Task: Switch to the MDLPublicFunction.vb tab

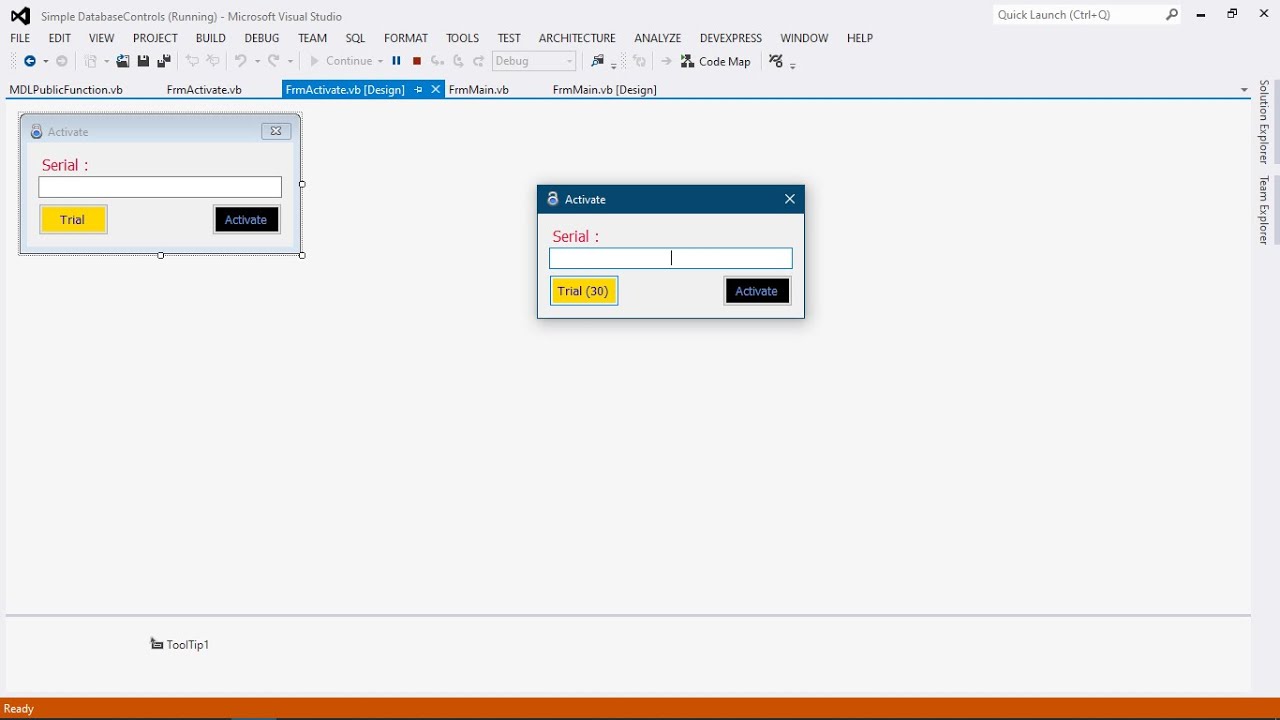Action: click(66, 90)
